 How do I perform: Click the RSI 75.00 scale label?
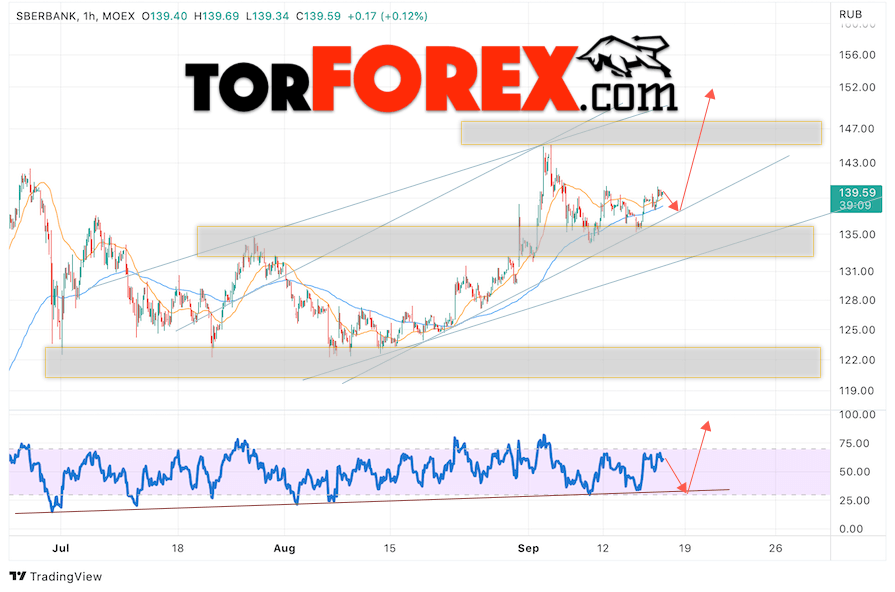click(854, 444)
